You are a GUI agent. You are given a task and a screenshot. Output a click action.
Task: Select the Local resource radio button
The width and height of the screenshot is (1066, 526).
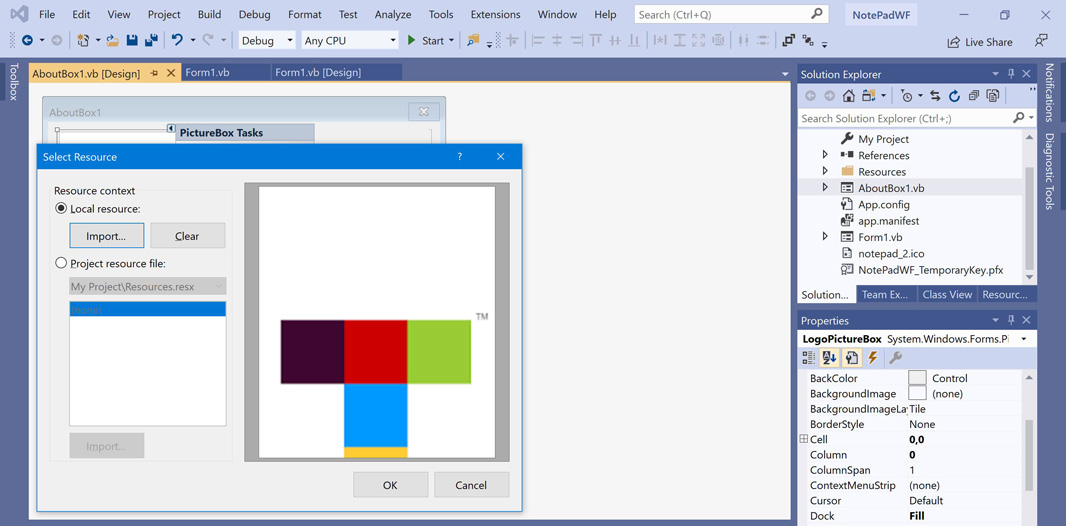(61, 209)
